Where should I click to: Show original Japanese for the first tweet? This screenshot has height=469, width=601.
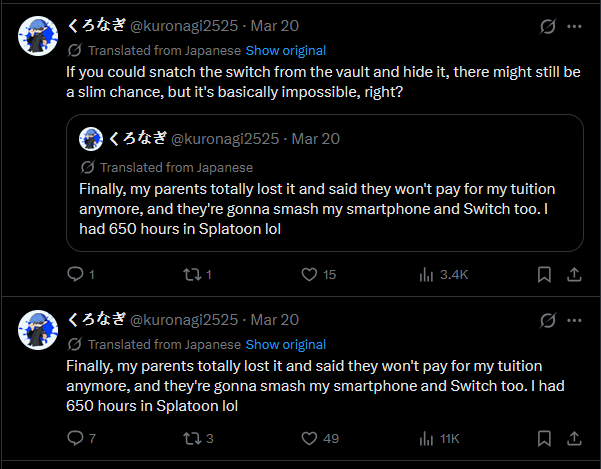(286, 50)
